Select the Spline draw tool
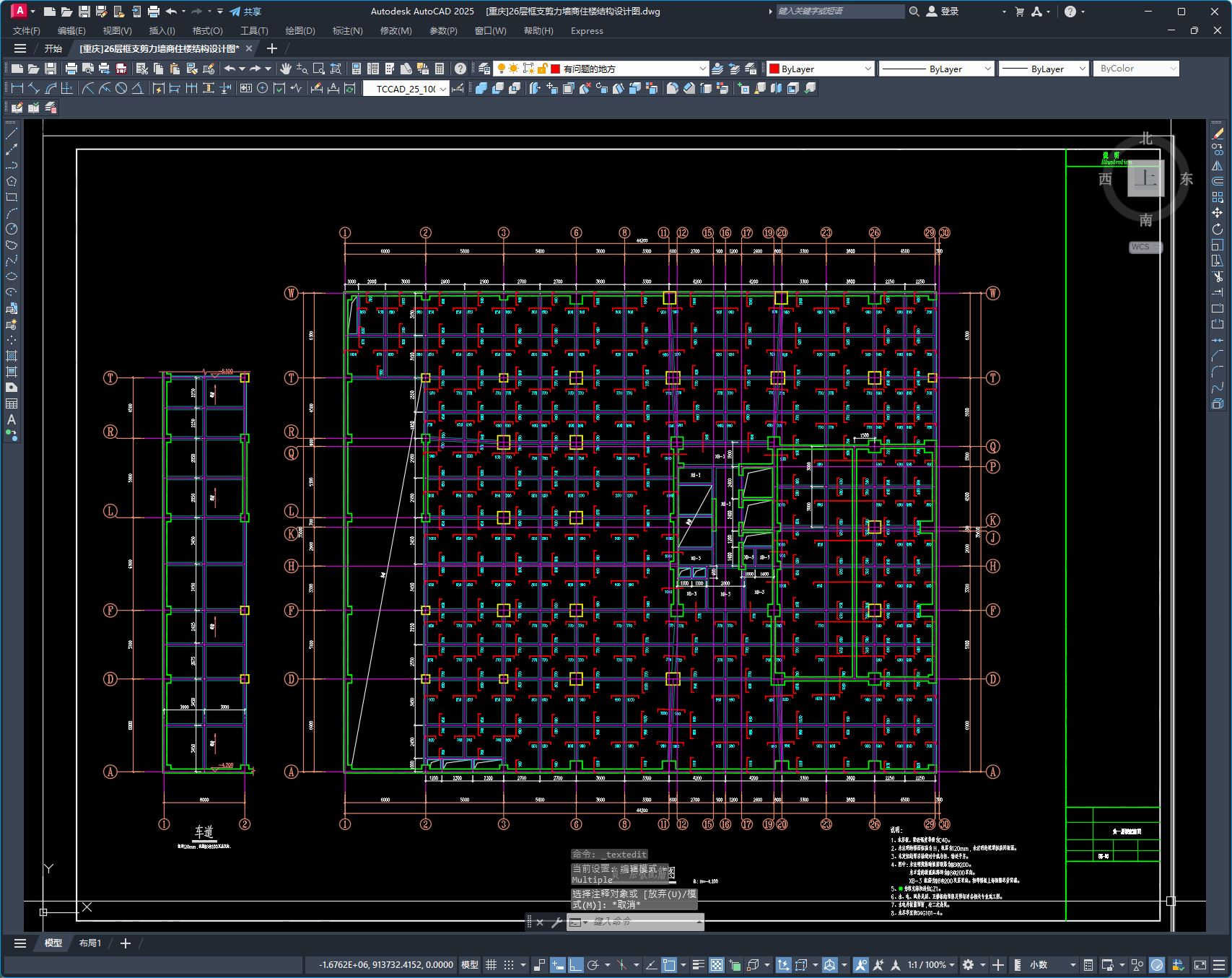 pyautogui.click(x=12, y=261)
